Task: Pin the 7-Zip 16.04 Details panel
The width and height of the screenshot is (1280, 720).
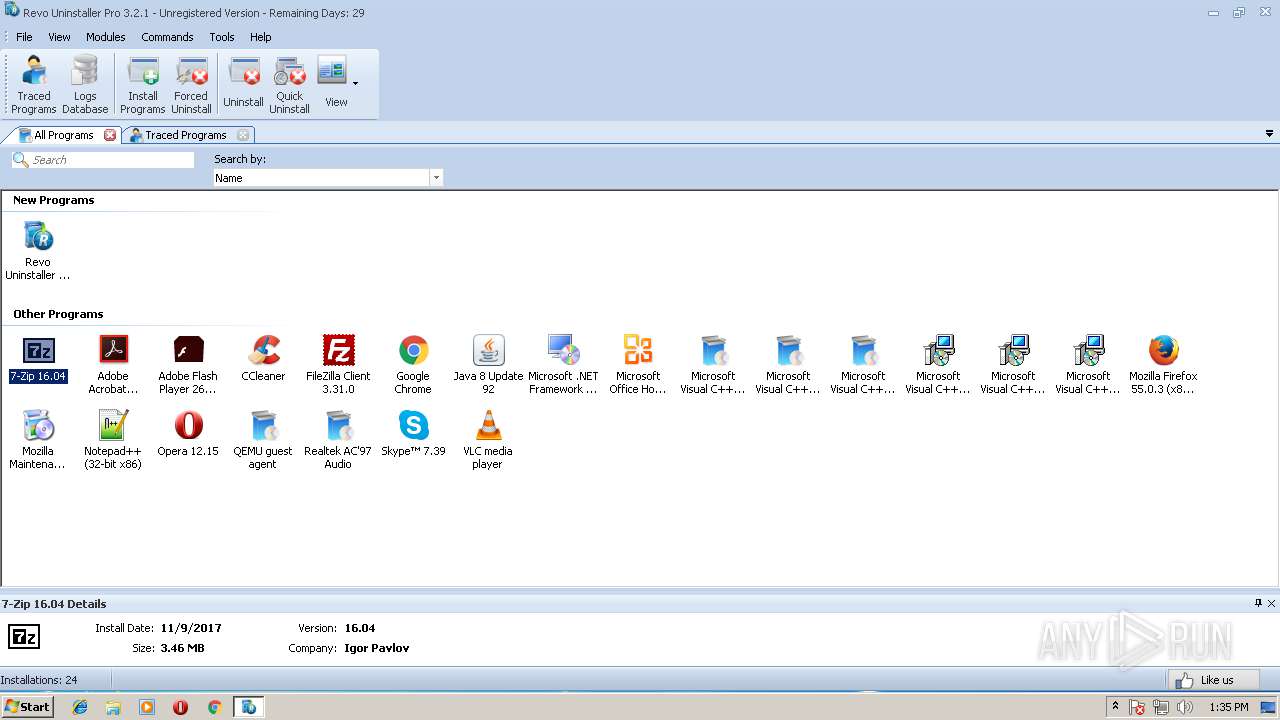Action: pos(1258,603)
